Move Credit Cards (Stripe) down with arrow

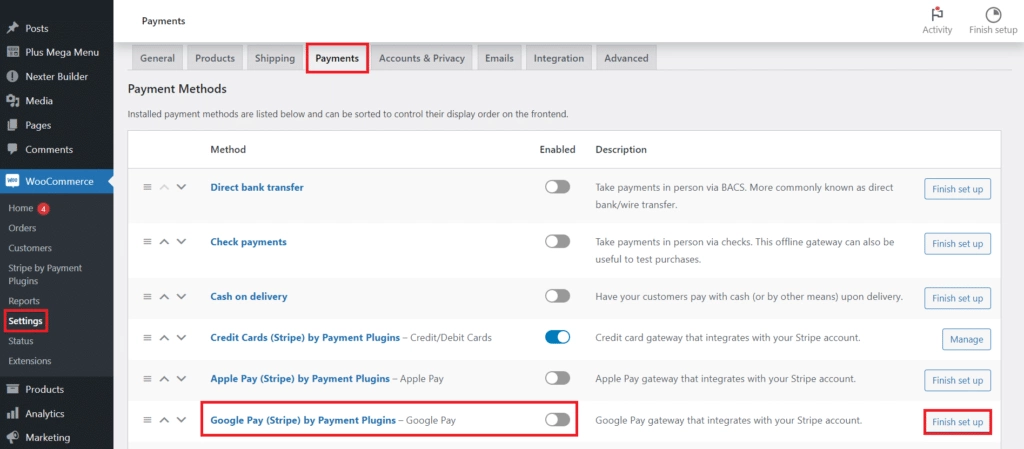click(x=182, y=337)
